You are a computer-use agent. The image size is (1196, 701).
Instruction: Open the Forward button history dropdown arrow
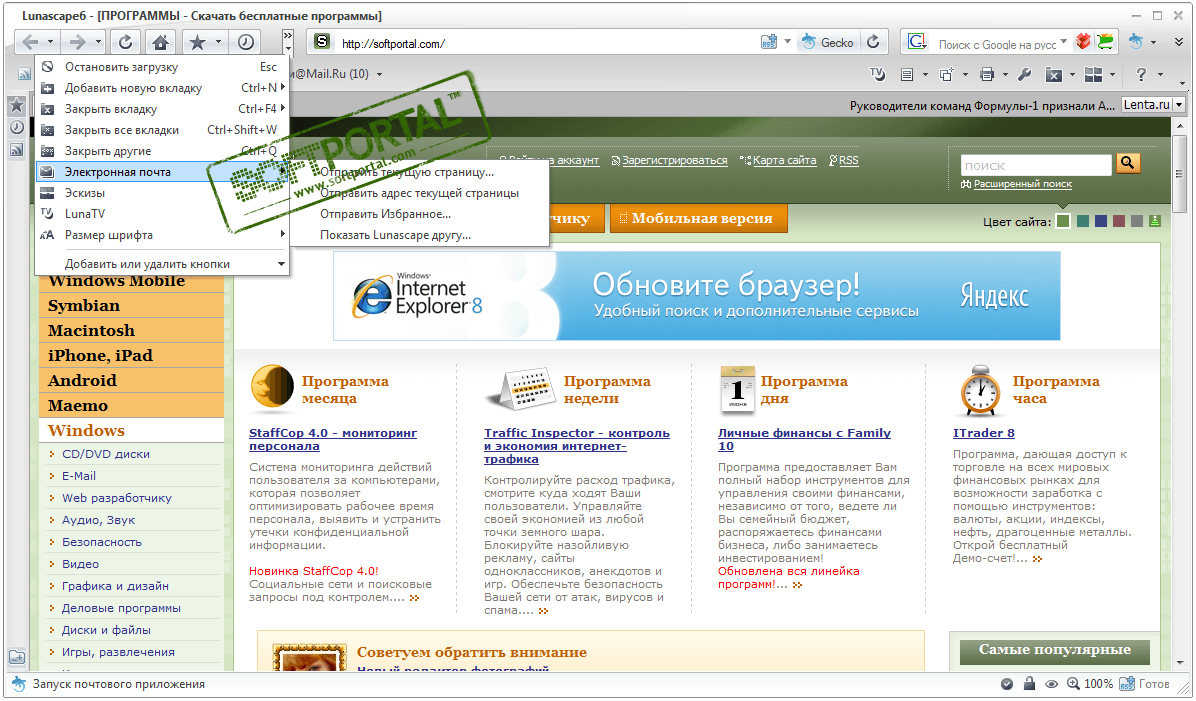[98, 42]
